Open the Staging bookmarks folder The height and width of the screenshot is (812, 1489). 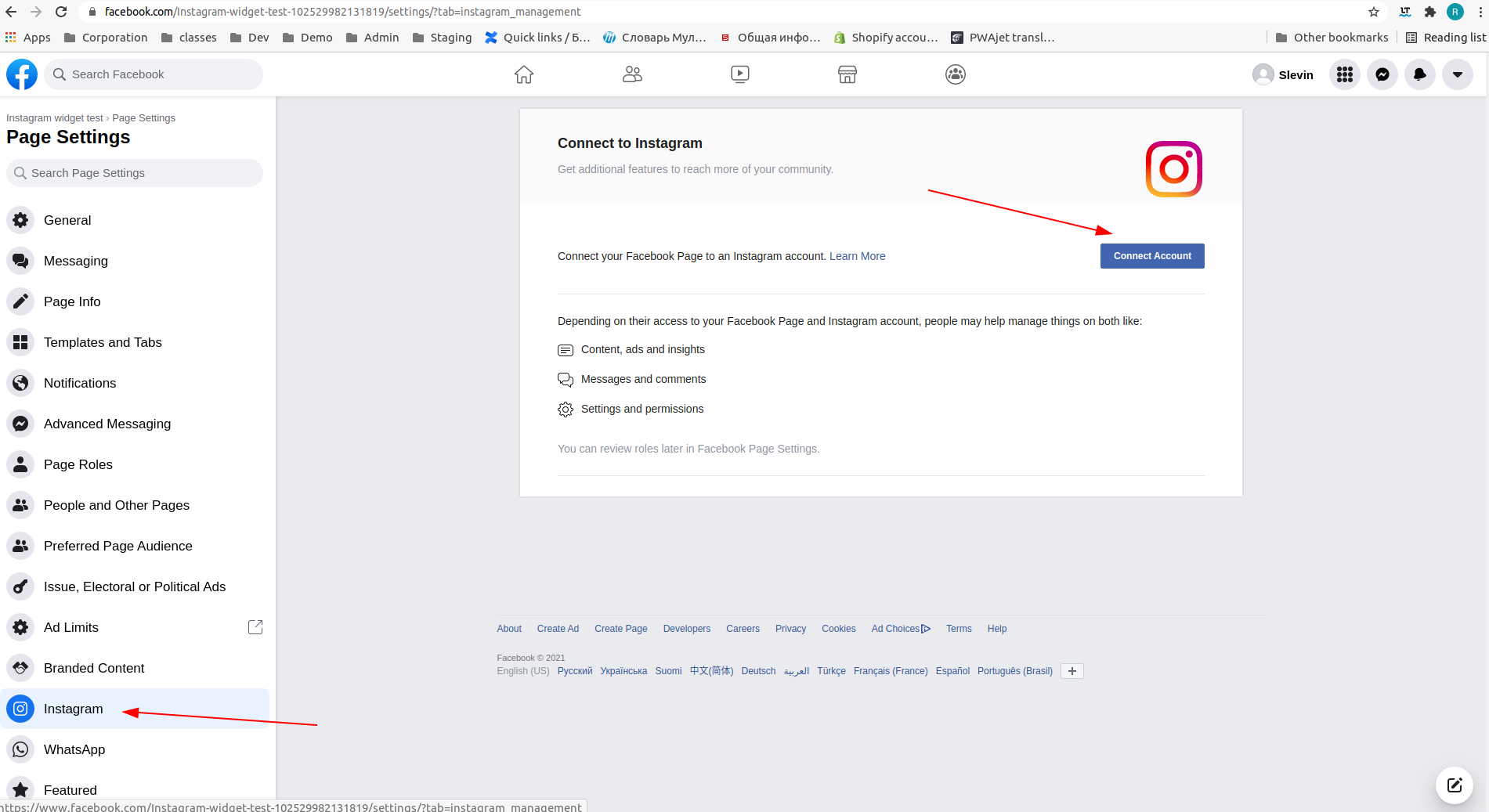443,38
